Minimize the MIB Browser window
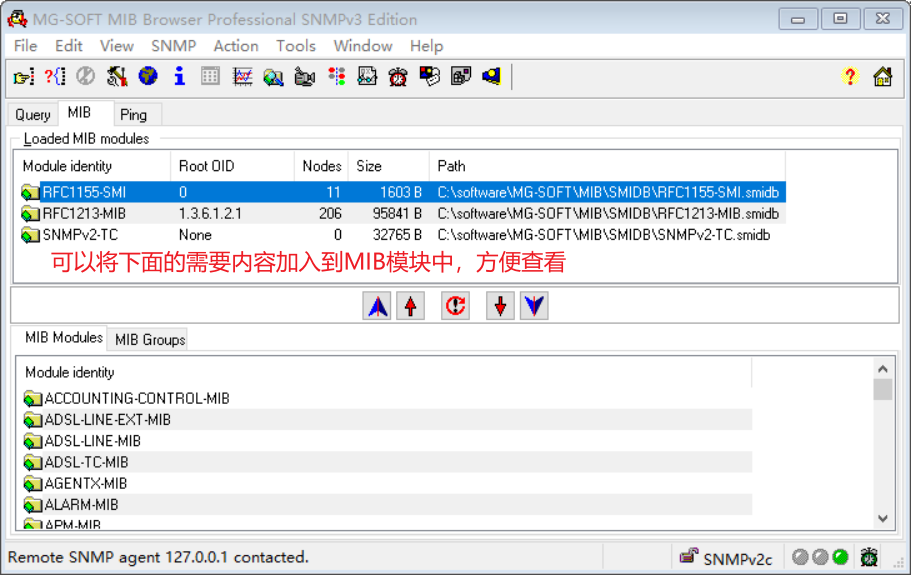 (798, 19)
